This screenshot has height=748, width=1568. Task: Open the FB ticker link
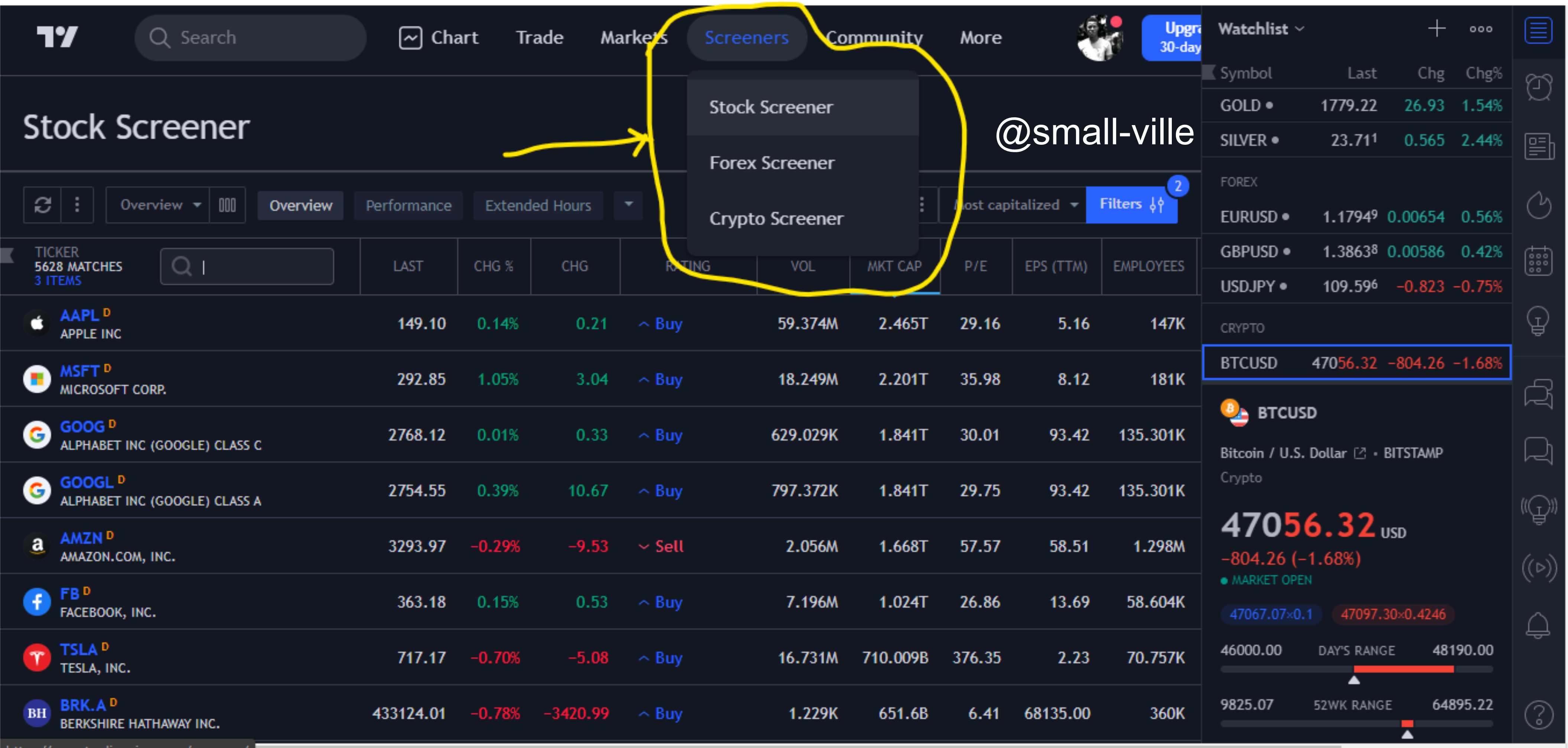tap(69, 594)
